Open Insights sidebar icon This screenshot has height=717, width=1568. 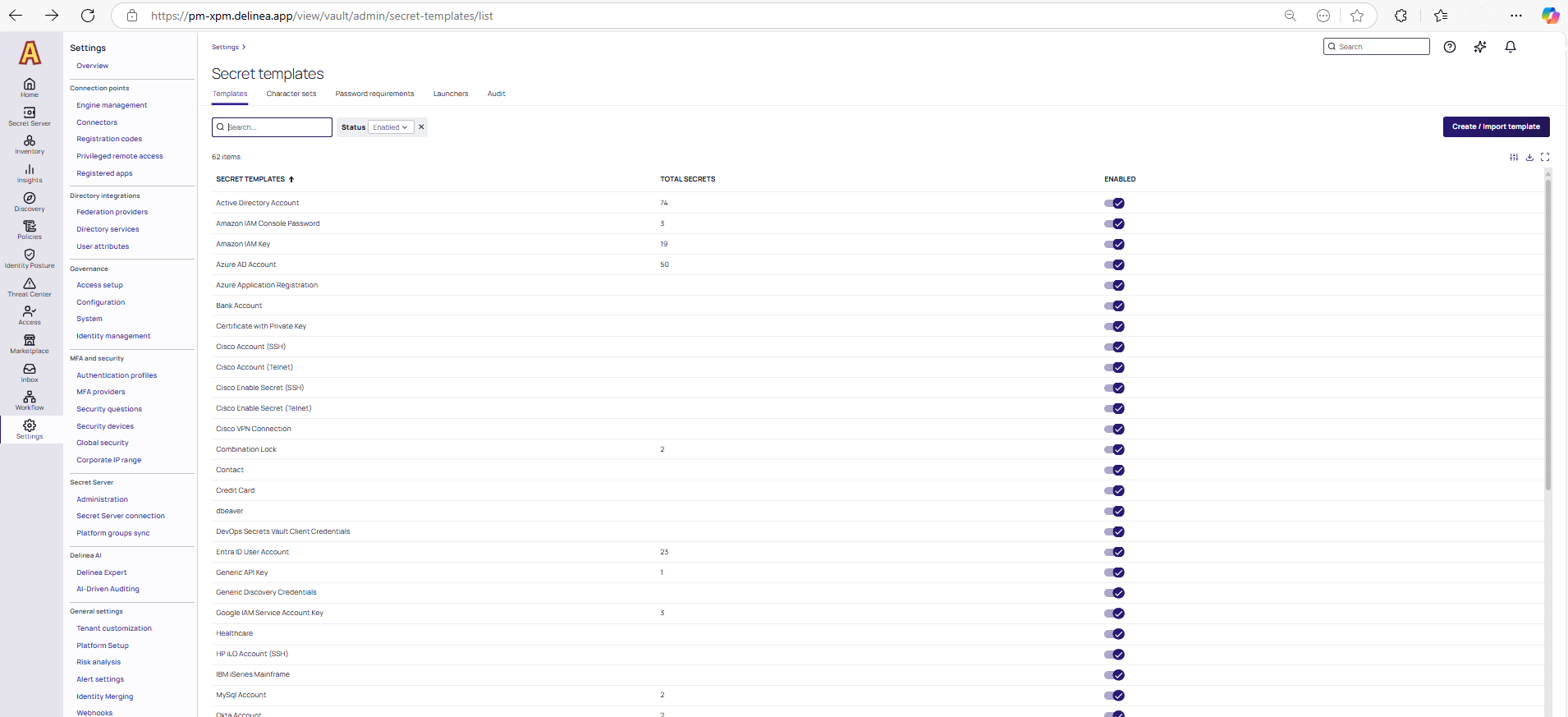30,173
